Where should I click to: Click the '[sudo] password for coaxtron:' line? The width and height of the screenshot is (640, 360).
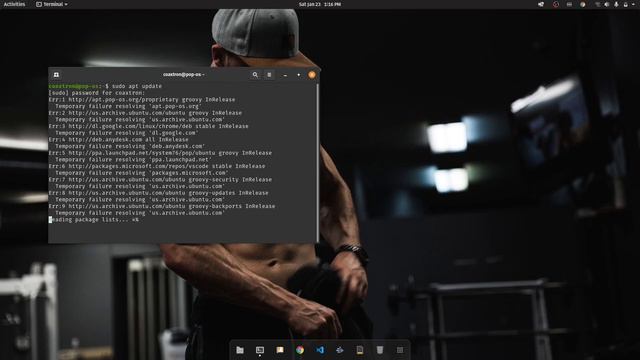pyautogui.click(x=97, y=93)
